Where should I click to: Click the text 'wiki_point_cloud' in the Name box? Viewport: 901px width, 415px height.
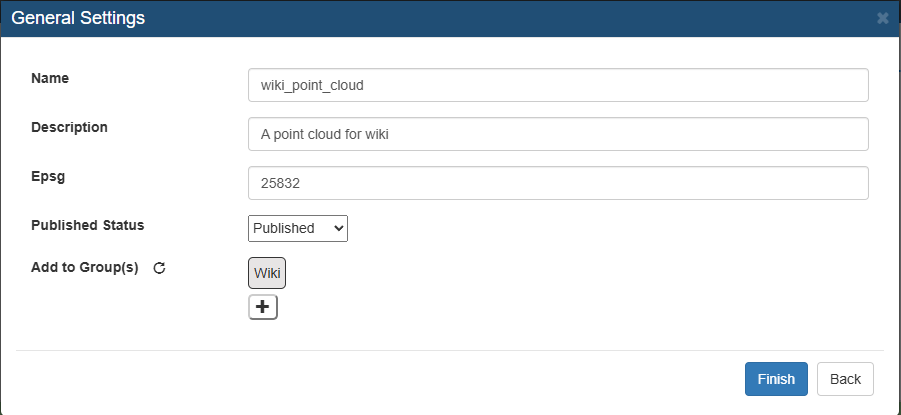[312, 86]
